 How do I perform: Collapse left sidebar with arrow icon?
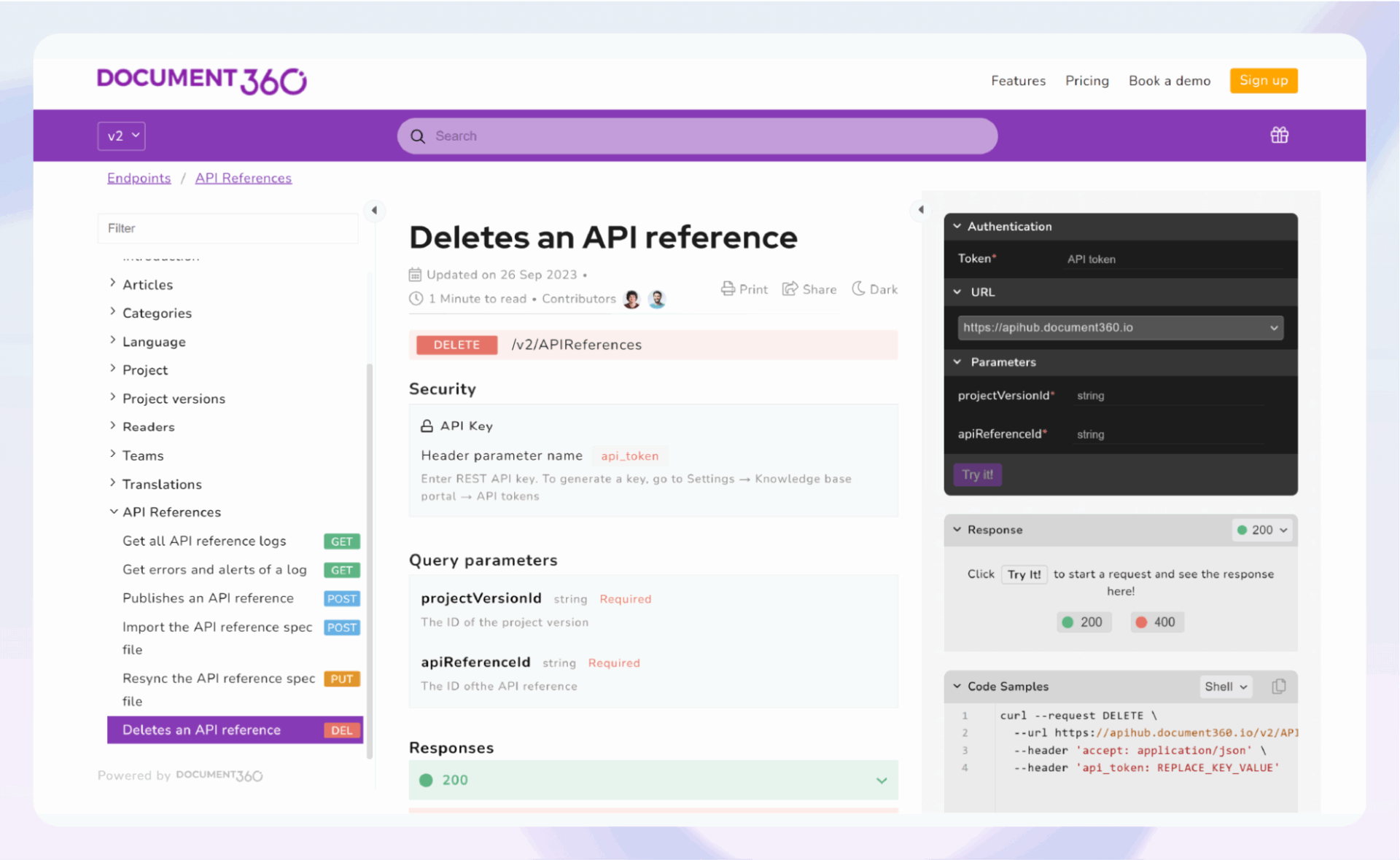(x=374, y=211)
